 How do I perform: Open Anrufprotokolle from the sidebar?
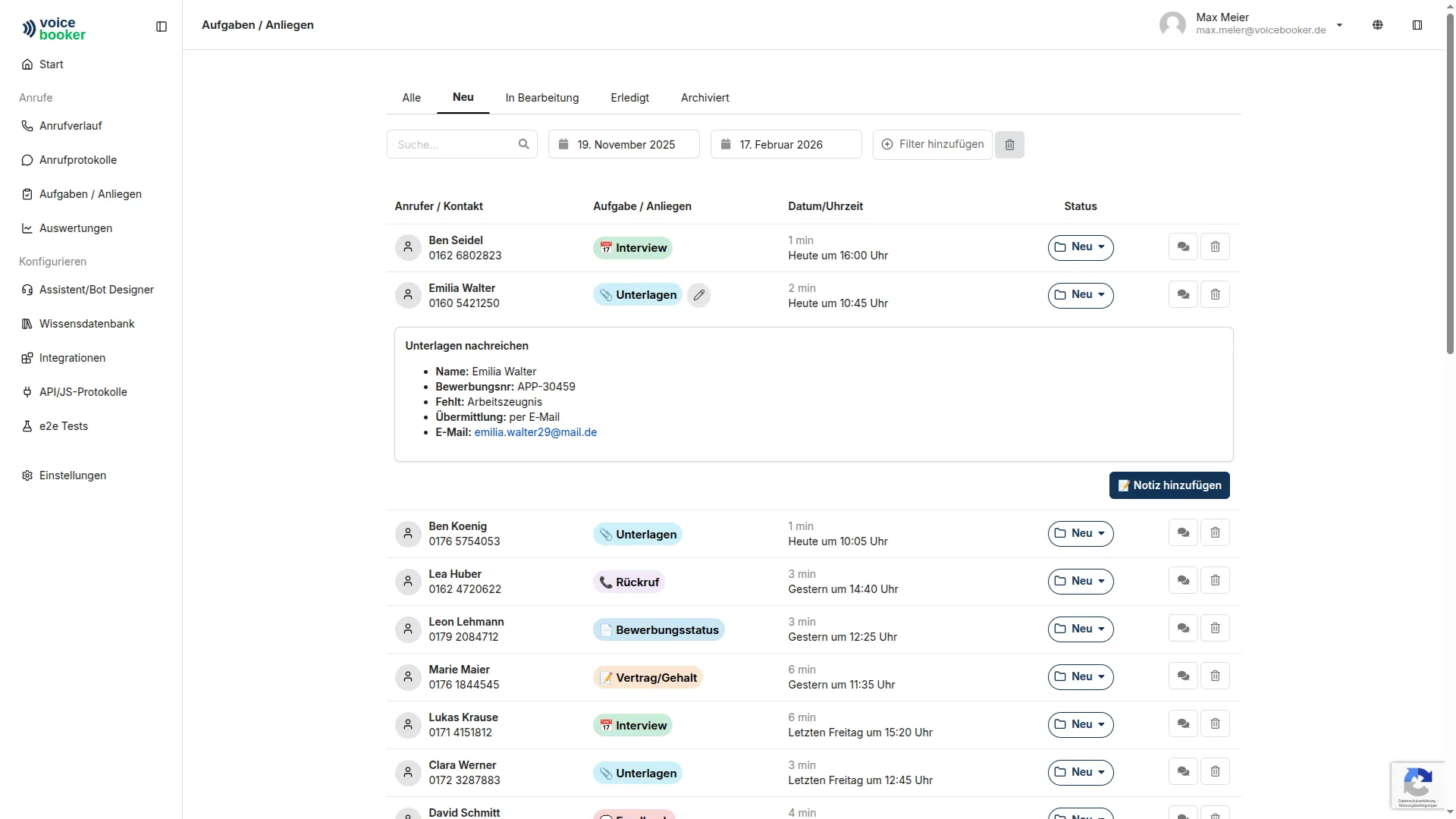click(x=77, y=160)
